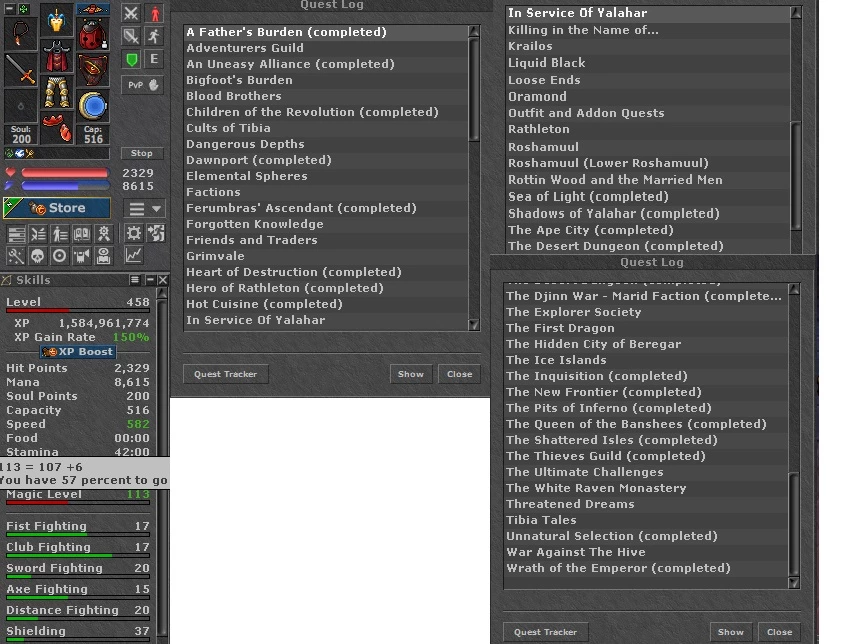Toggle chase mode running figure
864x644 pixels.
[155, 36]
